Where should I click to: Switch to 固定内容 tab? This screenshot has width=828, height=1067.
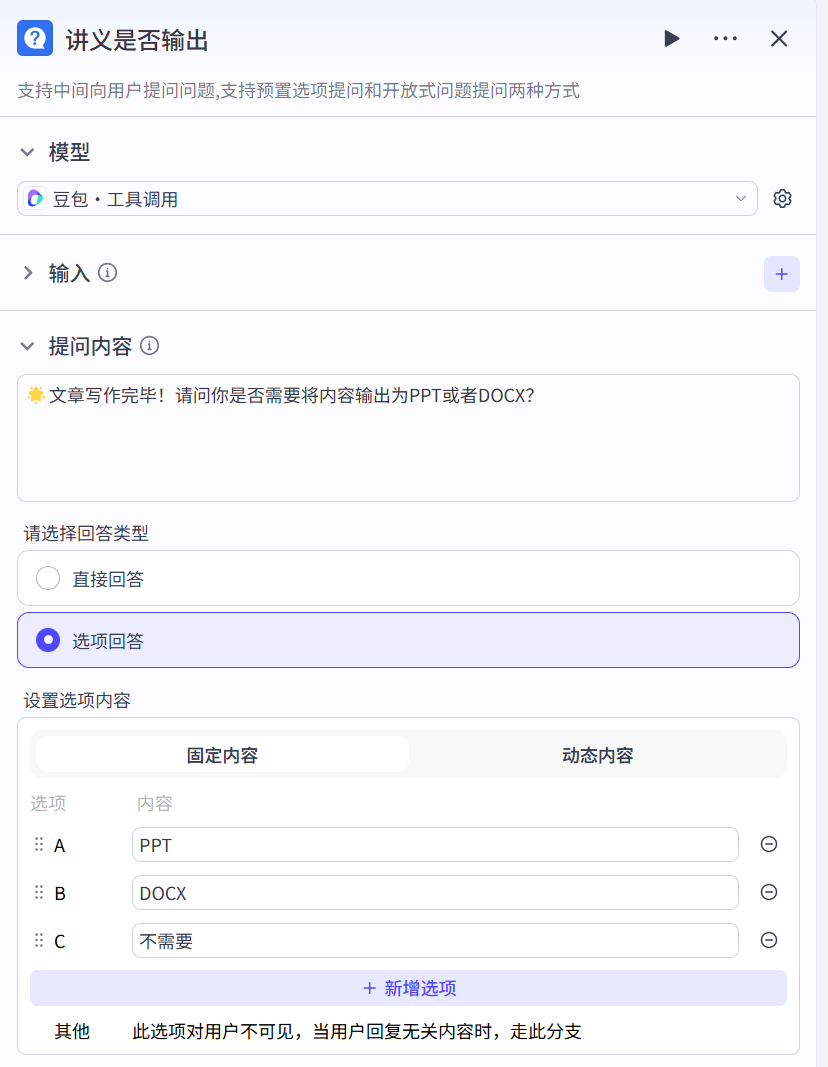coord(222,755)
